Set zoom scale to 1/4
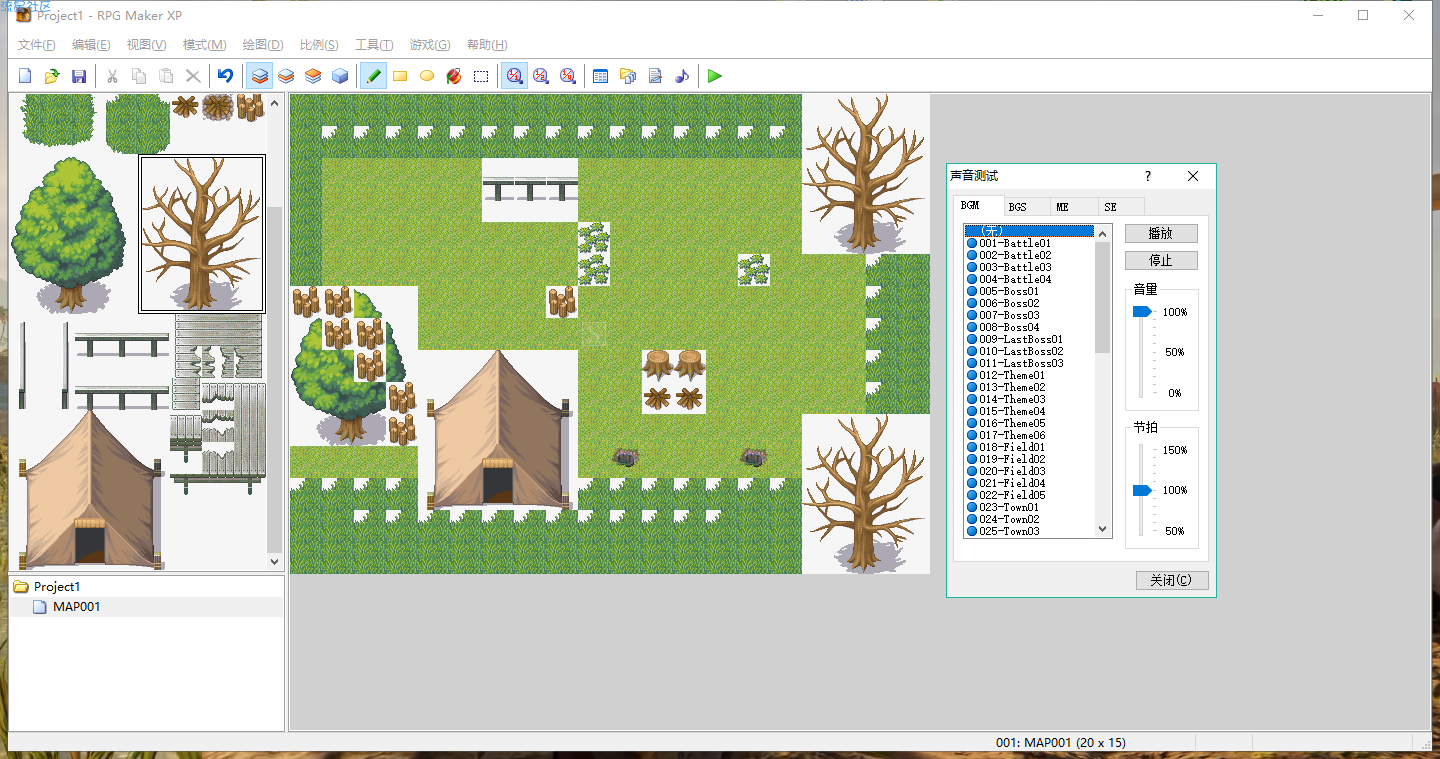Image resolution: width=1440 pixels, height=759 pixels. tap(568, 76)
